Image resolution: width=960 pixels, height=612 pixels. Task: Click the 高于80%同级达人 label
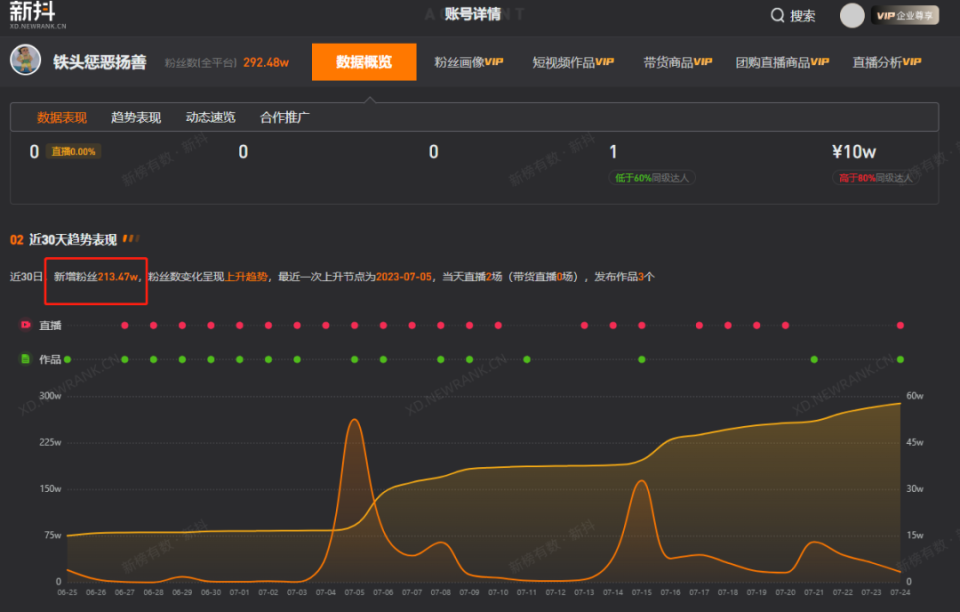tap(876, 178)
